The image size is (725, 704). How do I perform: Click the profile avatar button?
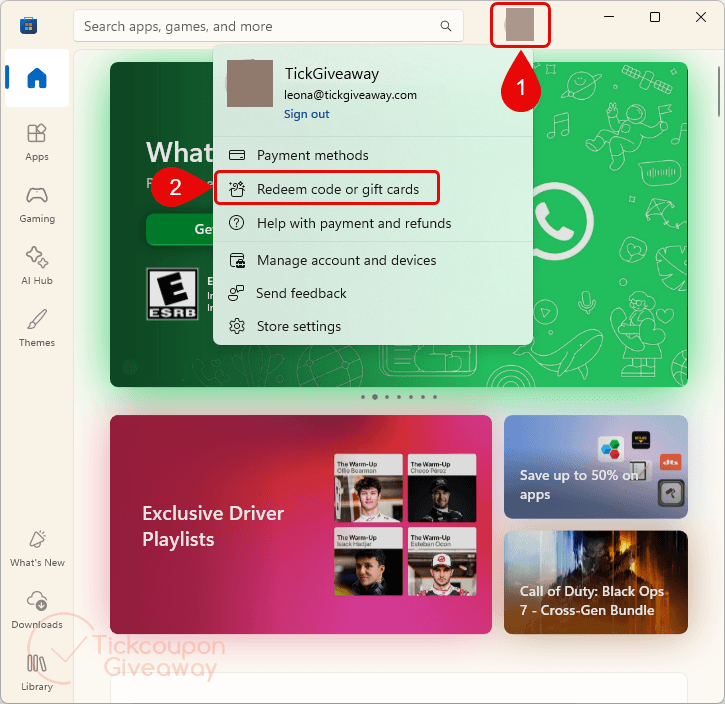click(x=520, y=24)
